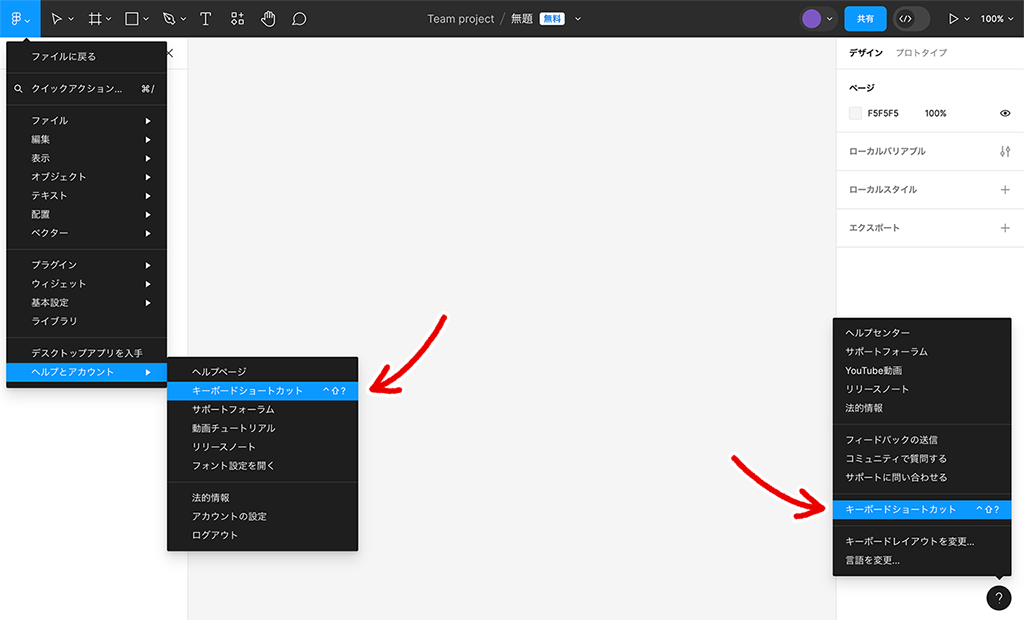
Task: Select the Frame tool
Action: tap(95, 19)
